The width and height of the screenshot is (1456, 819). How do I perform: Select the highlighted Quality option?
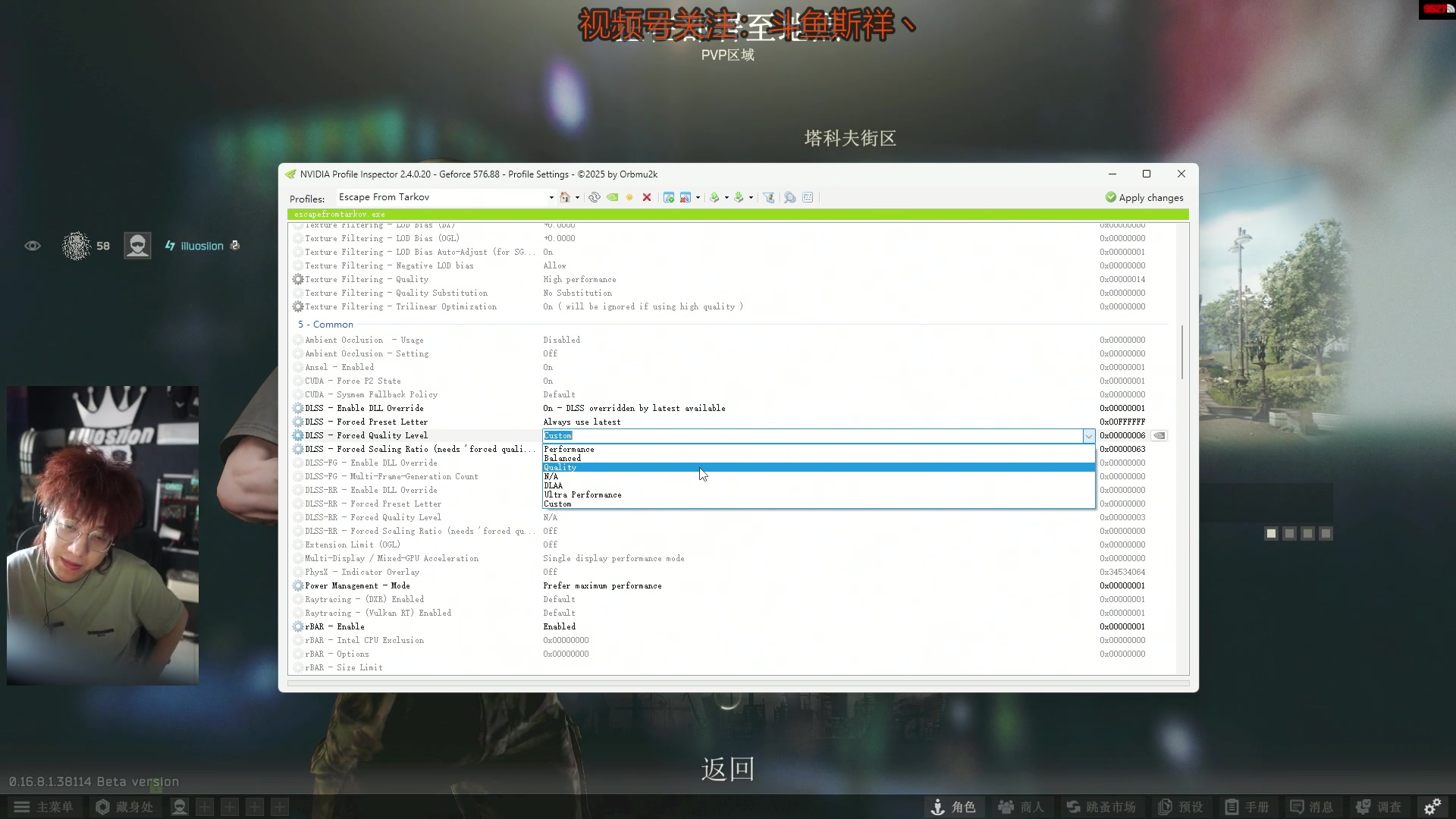pos(818,467)
